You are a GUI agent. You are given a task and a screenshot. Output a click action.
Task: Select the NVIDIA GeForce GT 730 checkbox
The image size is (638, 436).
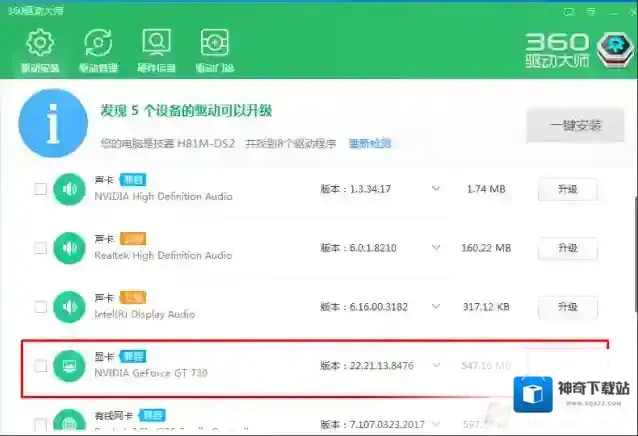pyautogui.click(x=41, y=366)
